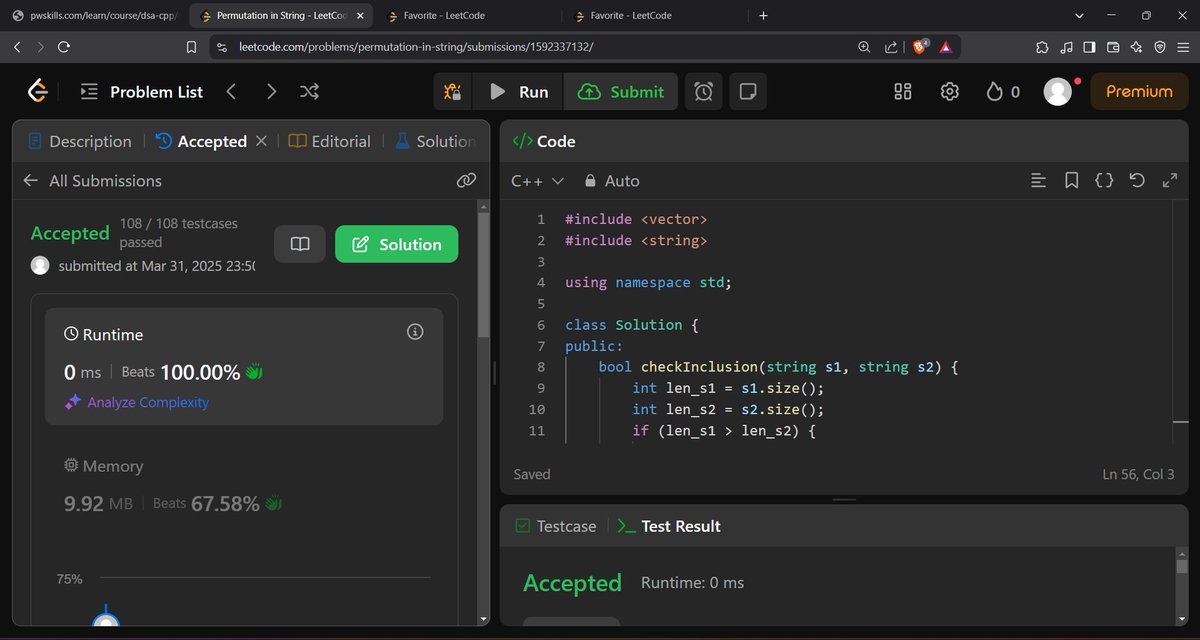Toggle the browser sidebar panel
The width and height of the screenshot is (1200, 640).
(1090, 47)
